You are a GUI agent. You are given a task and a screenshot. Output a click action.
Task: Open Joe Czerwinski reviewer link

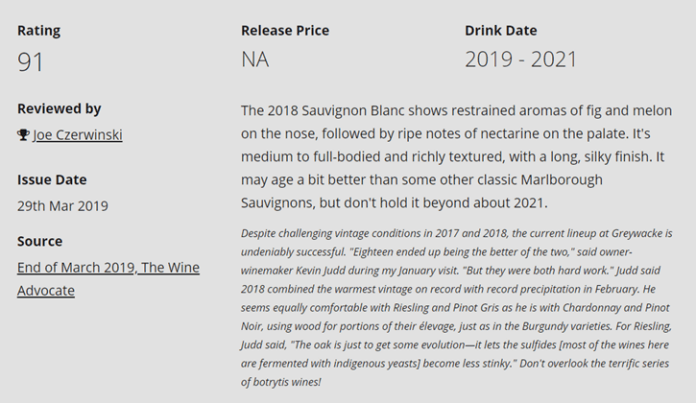pyautogui.click(x=78, y=134)
